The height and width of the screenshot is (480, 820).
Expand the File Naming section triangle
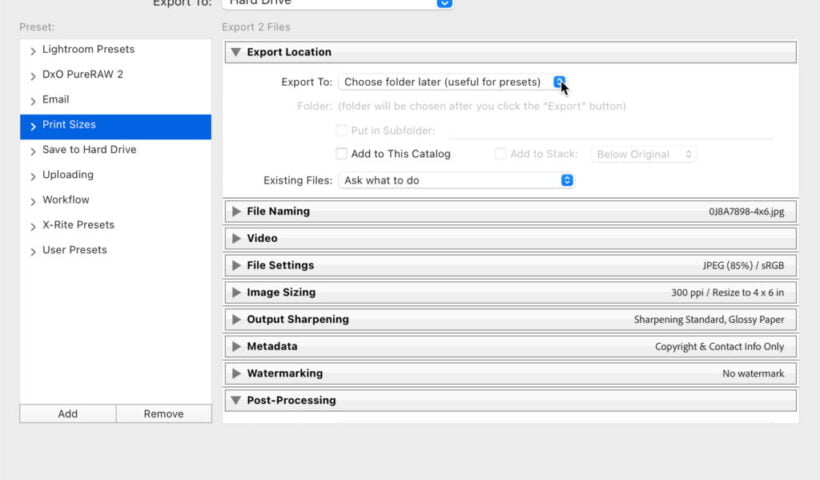[236, 211]
